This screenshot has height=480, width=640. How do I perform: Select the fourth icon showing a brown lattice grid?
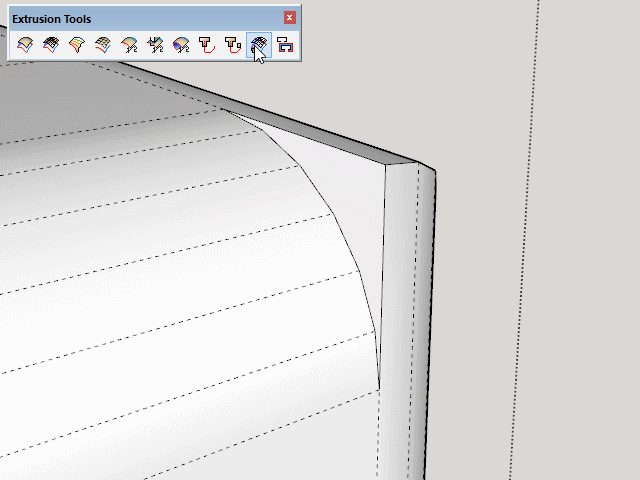[x=103, y=44]
